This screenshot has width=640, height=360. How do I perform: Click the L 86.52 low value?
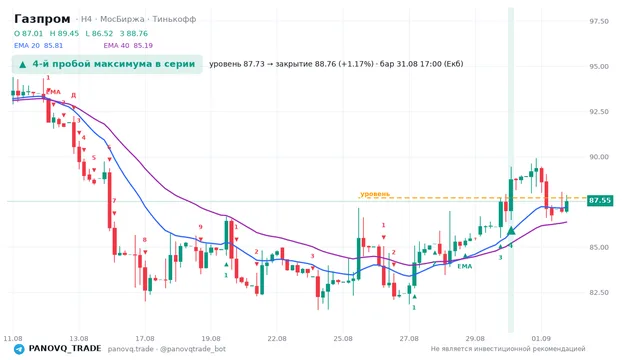(x=99, y=33)
